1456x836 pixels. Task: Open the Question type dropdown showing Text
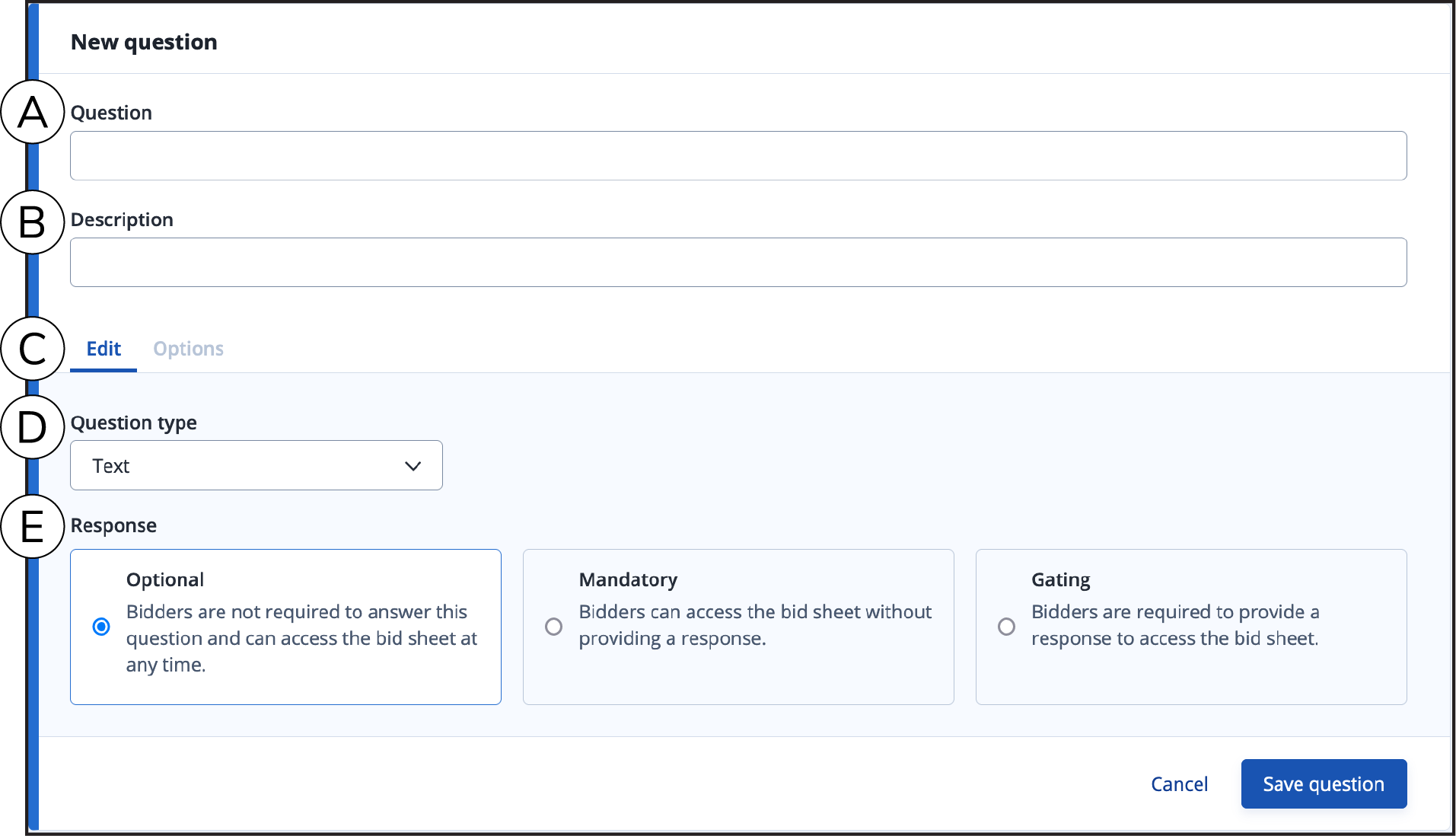click(x=256, y=465)
